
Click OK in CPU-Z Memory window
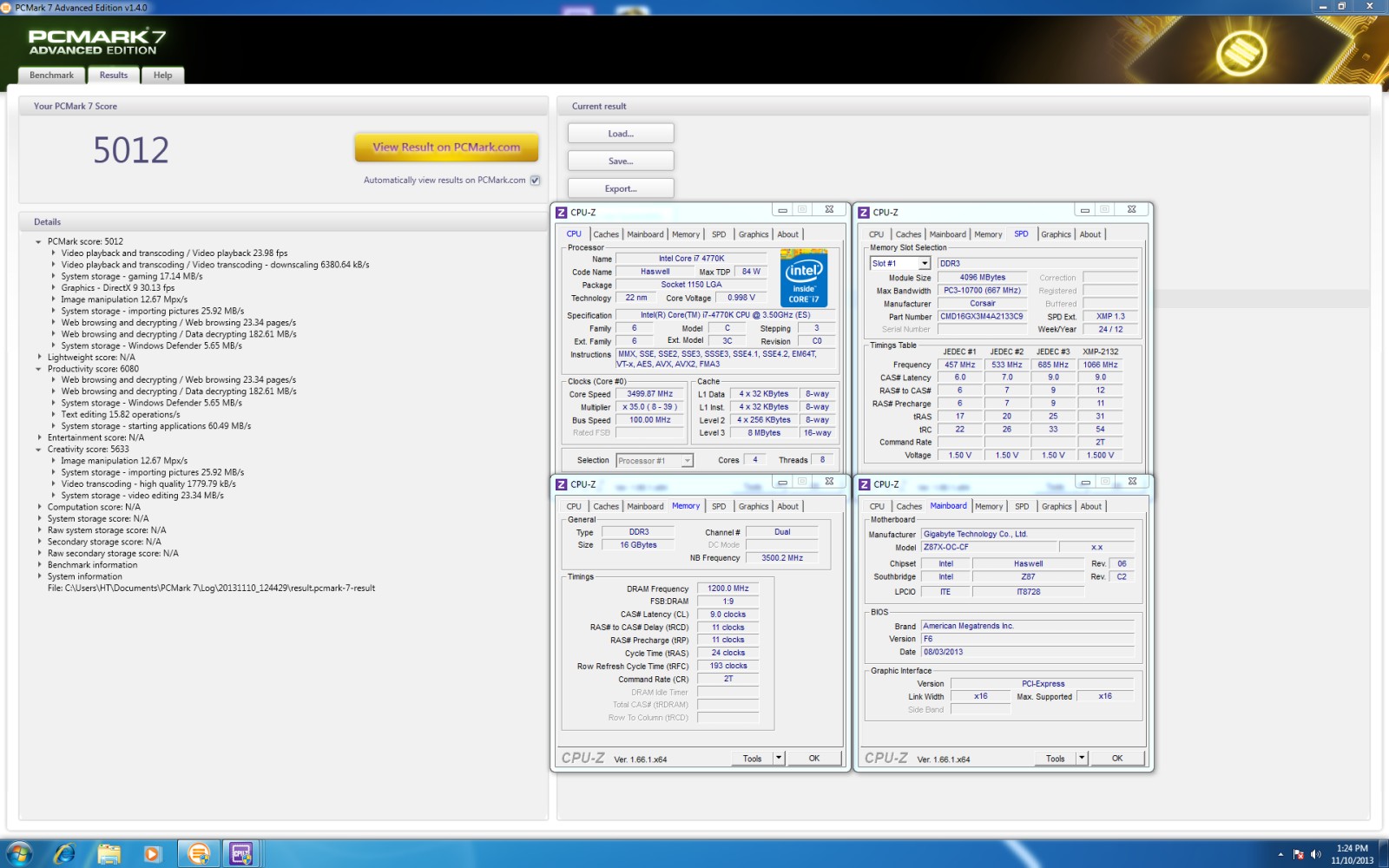pos(814,758)
